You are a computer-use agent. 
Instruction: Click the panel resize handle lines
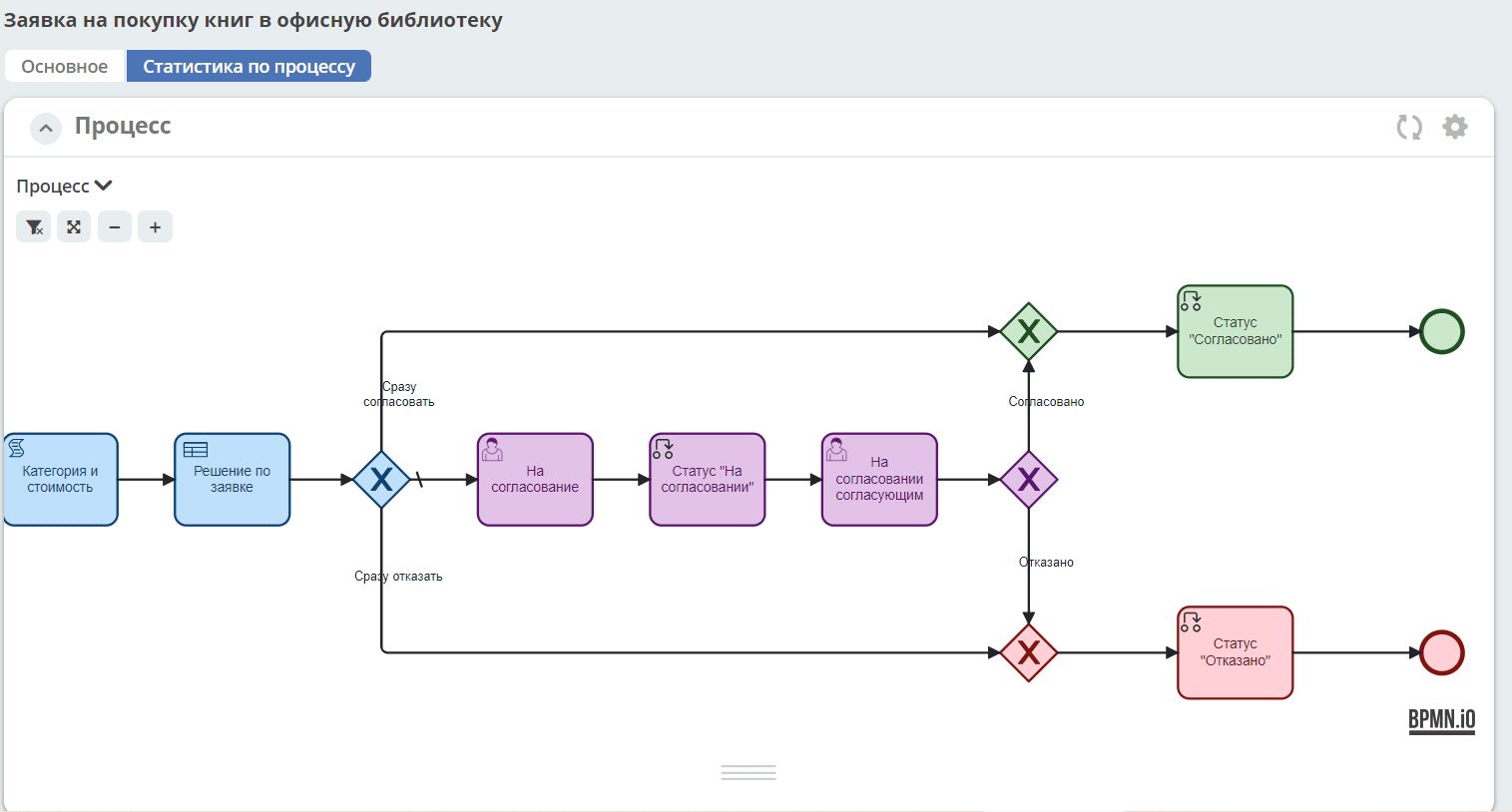point(749,772)
